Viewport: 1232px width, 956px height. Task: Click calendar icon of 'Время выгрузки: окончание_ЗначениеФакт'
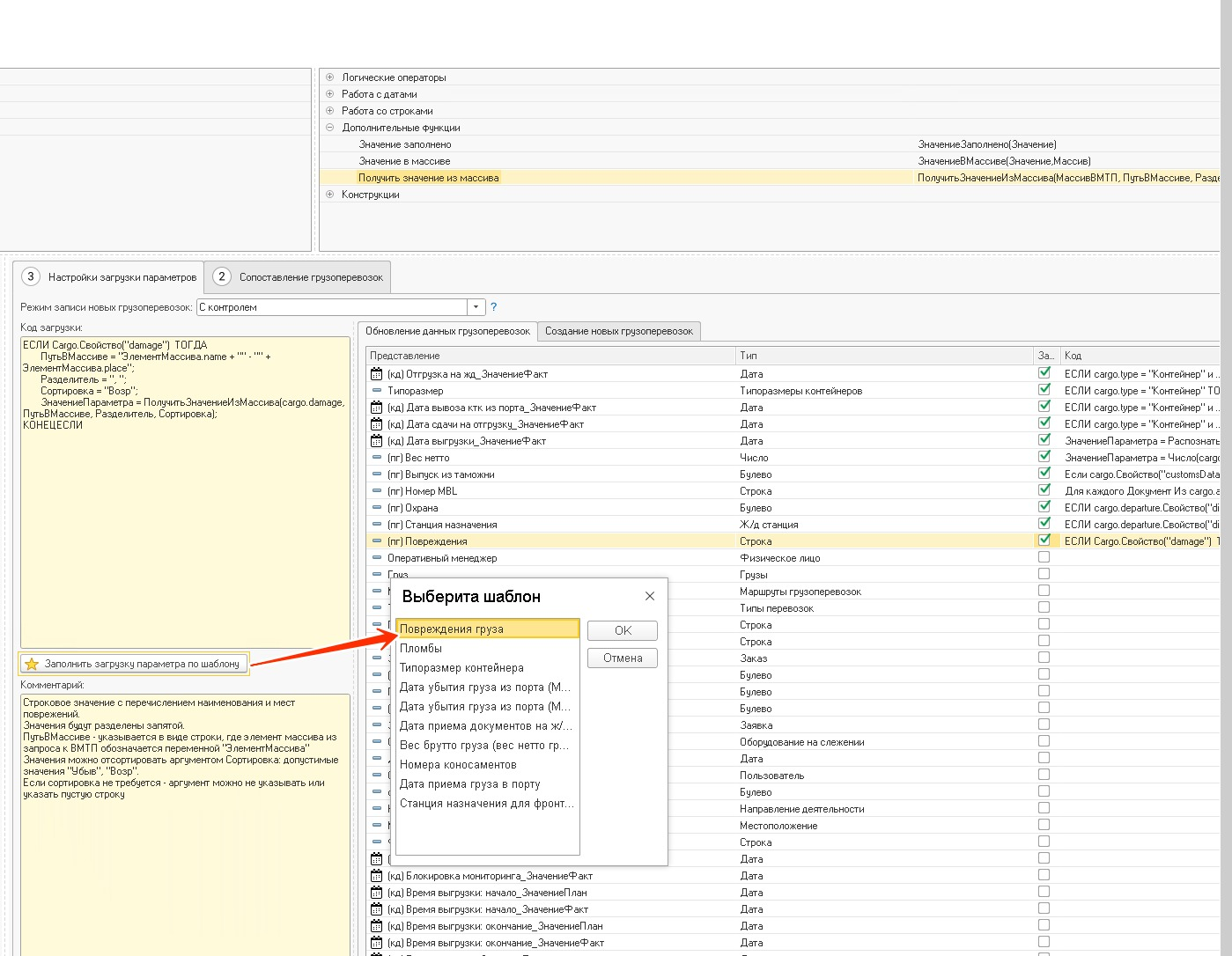tap(377, 943)
